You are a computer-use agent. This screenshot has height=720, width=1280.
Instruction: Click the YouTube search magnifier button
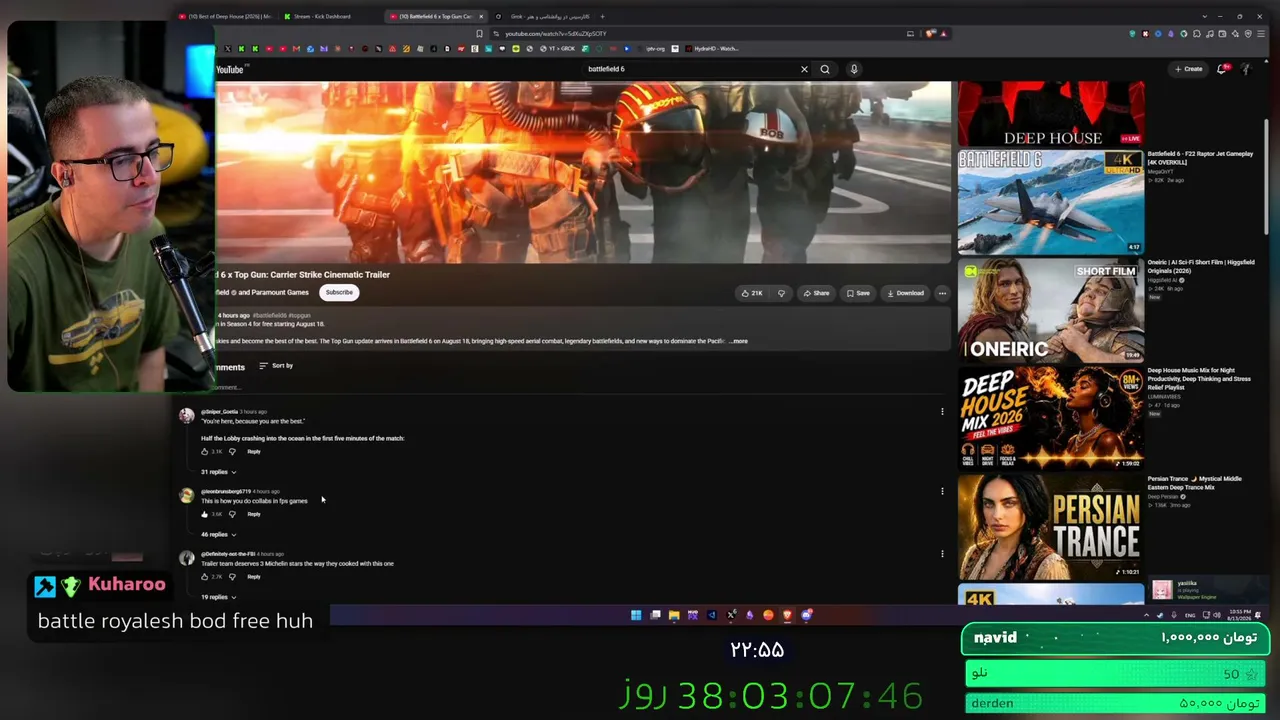[x=825, y=69]
